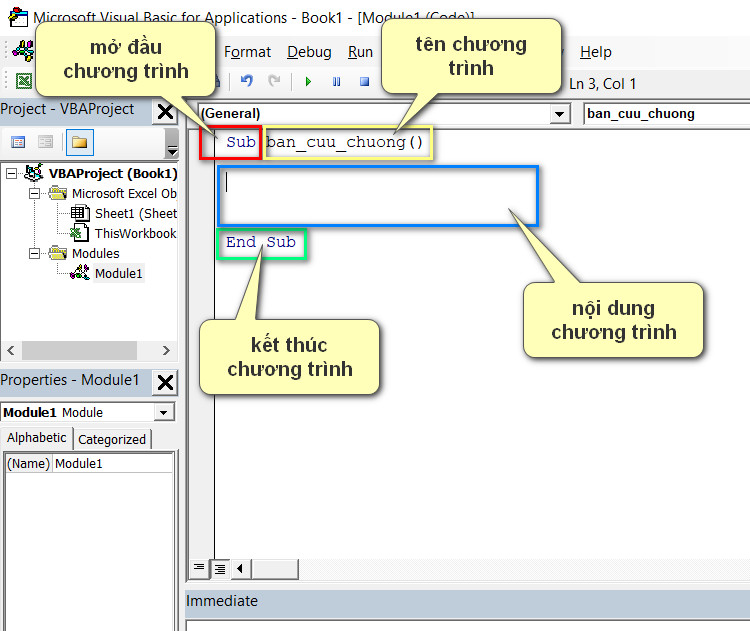Screen dimensions: 750x631
Task: Toggle Procedure View at bottom of code window
Action: (199, 569)
